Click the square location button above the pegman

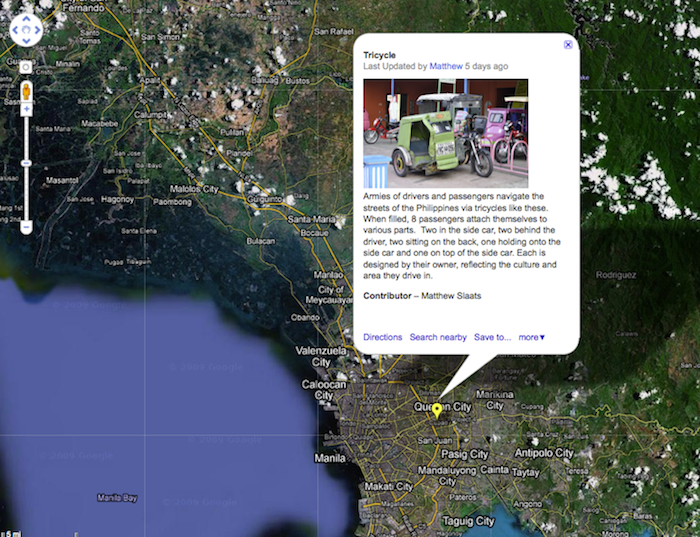pyautogui.click(x=25, y=67)
